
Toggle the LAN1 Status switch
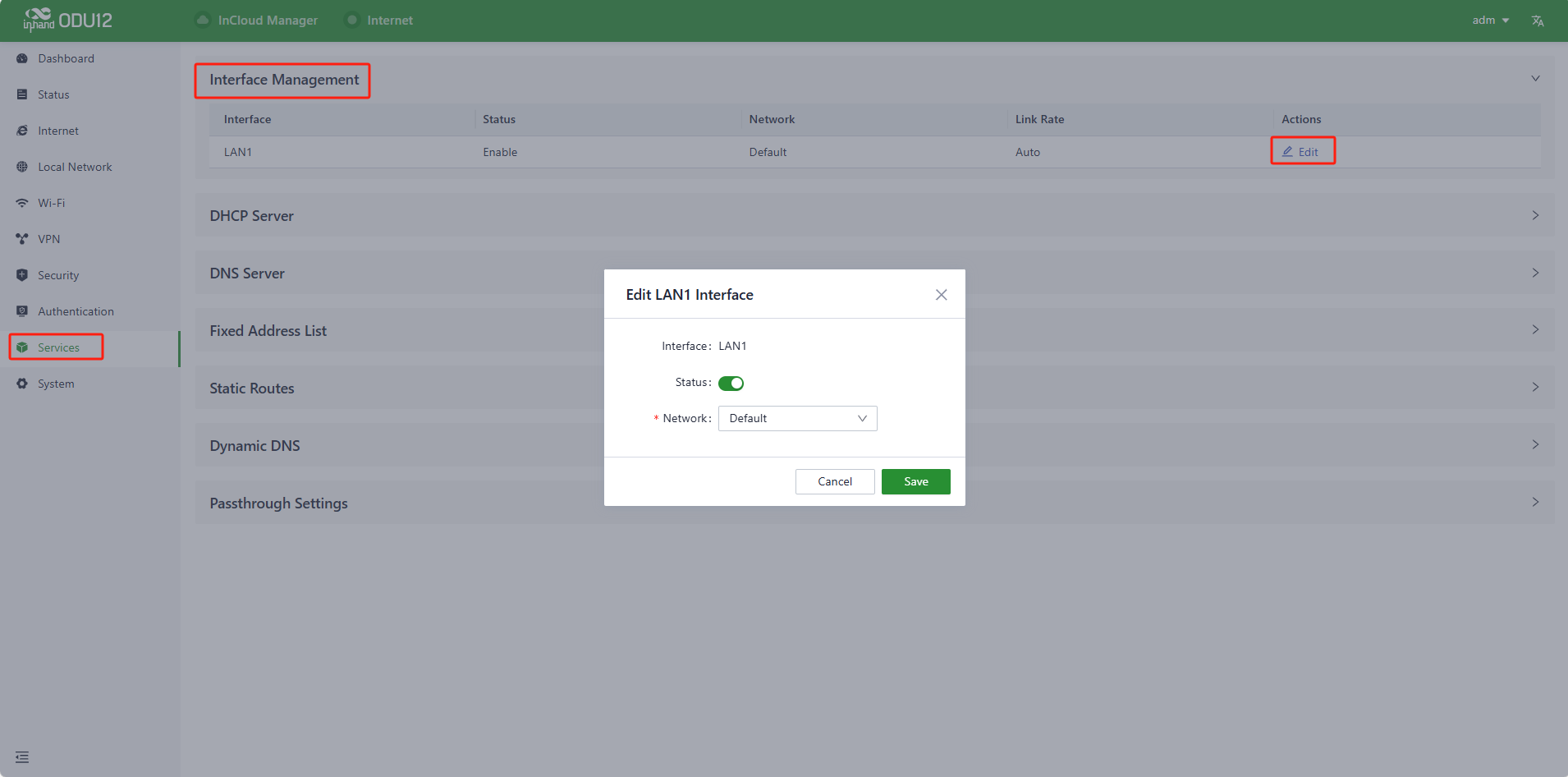pos(731,384)
